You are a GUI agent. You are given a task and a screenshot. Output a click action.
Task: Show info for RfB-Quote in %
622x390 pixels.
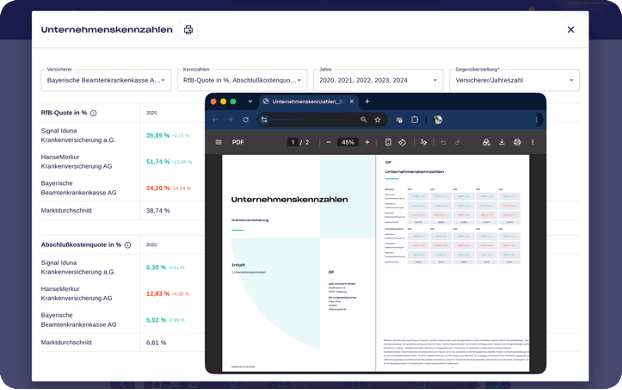tap(93, 113)
